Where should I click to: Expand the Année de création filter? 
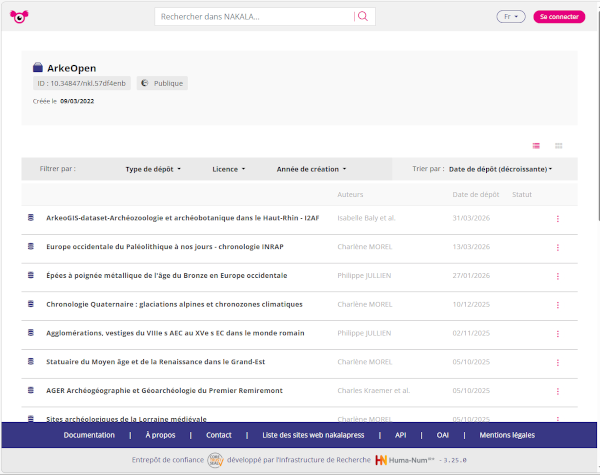coord(311,169)
